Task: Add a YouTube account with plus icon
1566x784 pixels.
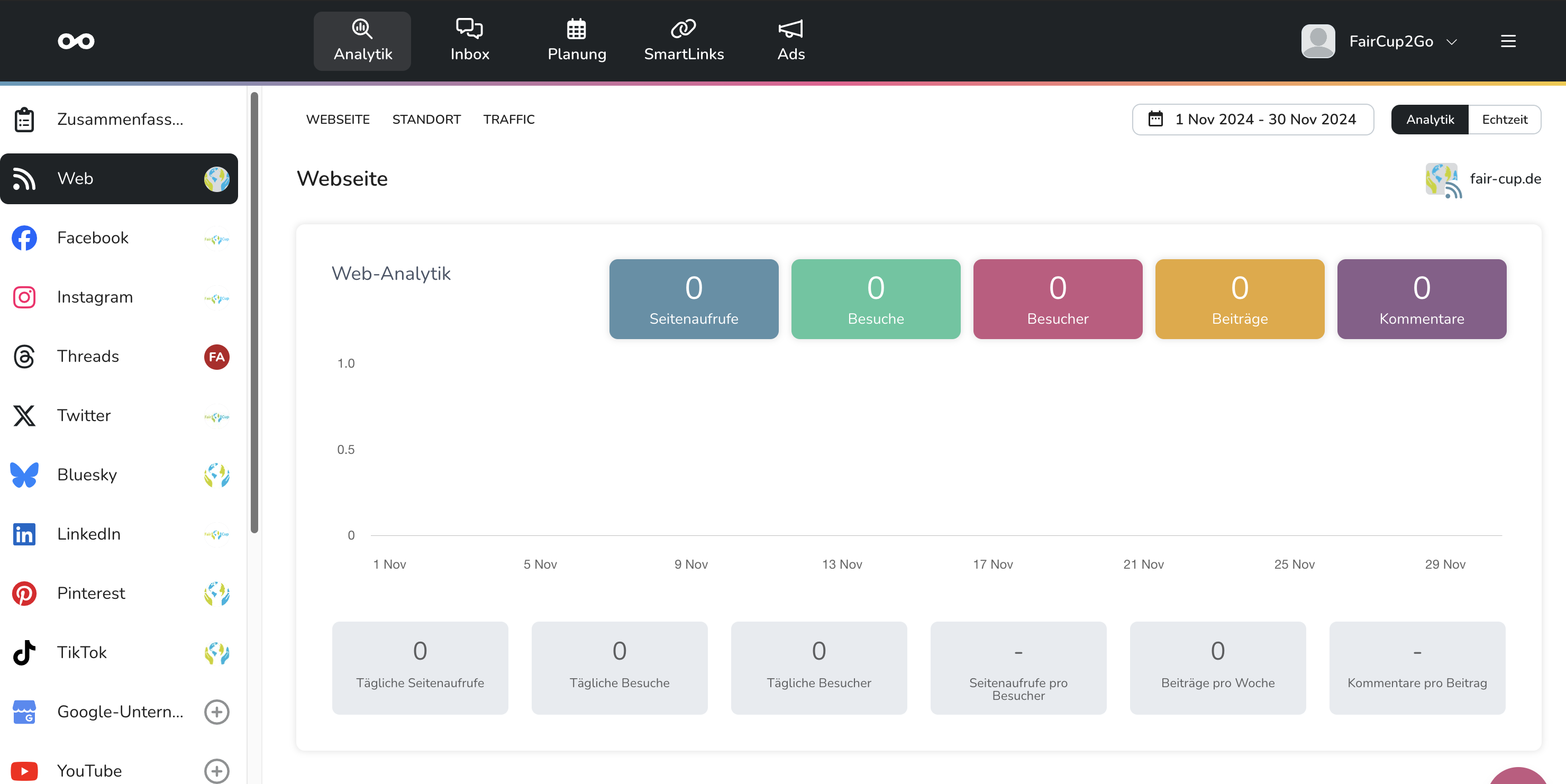Action: pos(216,771)
